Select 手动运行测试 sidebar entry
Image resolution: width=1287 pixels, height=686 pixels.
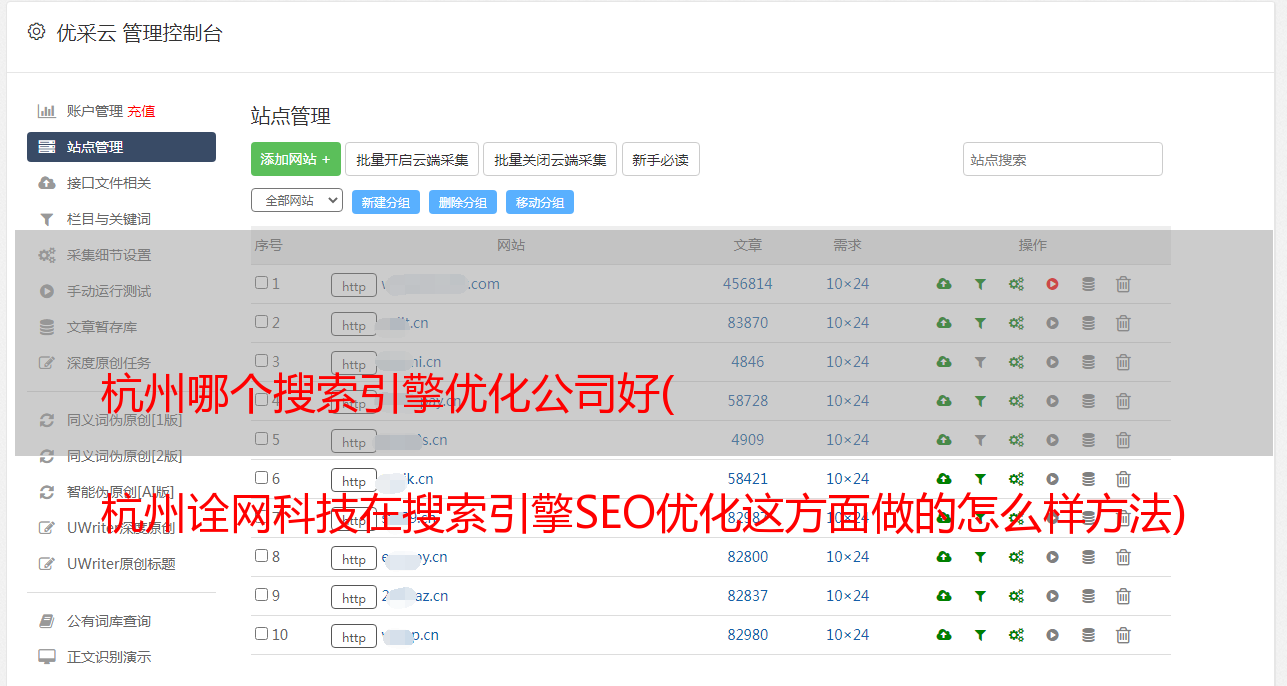point(109,291)
